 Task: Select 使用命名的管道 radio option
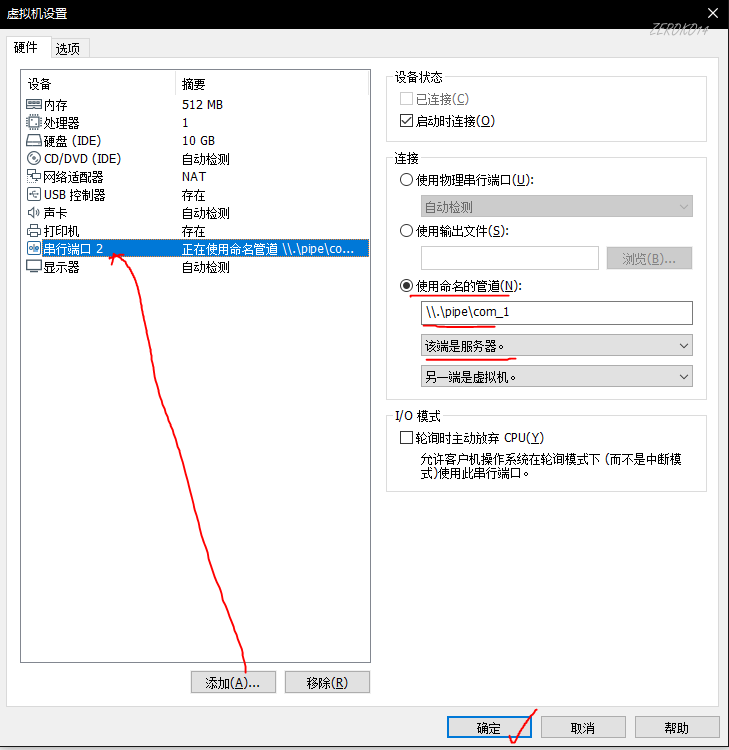406,286
